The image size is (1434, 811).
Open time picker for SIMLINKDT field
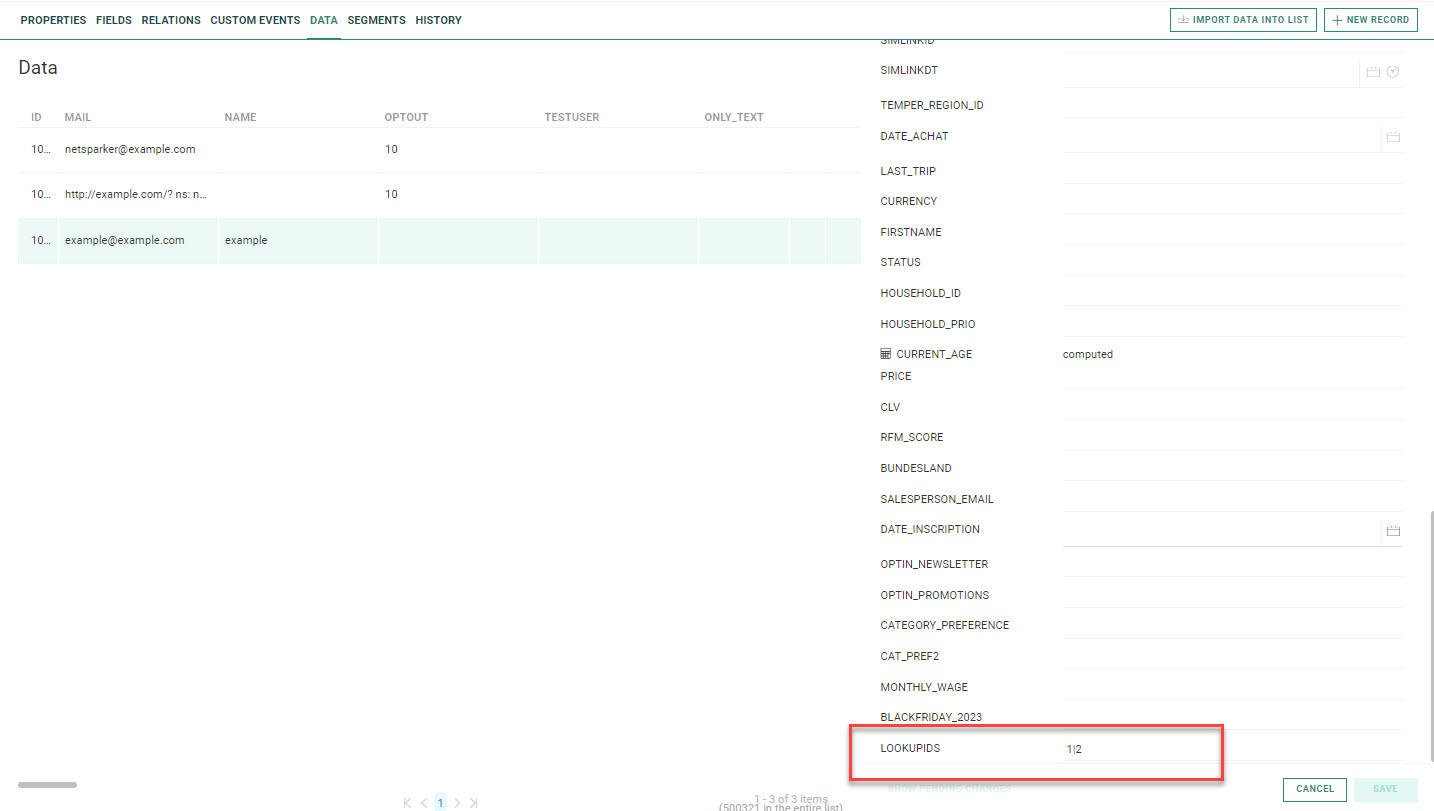tap(1393, 72)
